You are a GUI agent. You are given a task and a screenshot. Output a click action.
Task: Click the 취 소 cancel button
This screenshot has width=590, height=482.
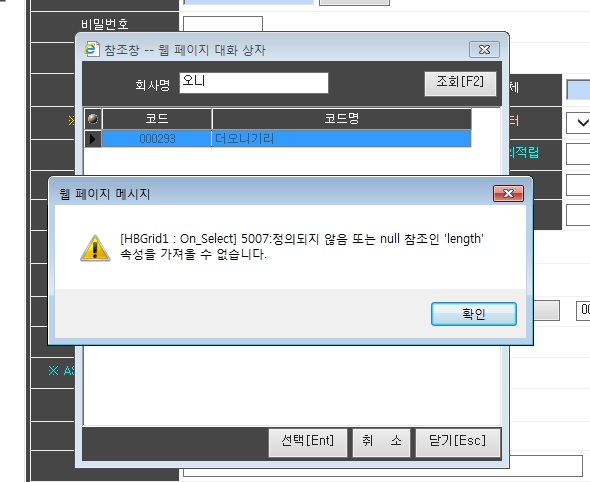(x=381, y=442)
